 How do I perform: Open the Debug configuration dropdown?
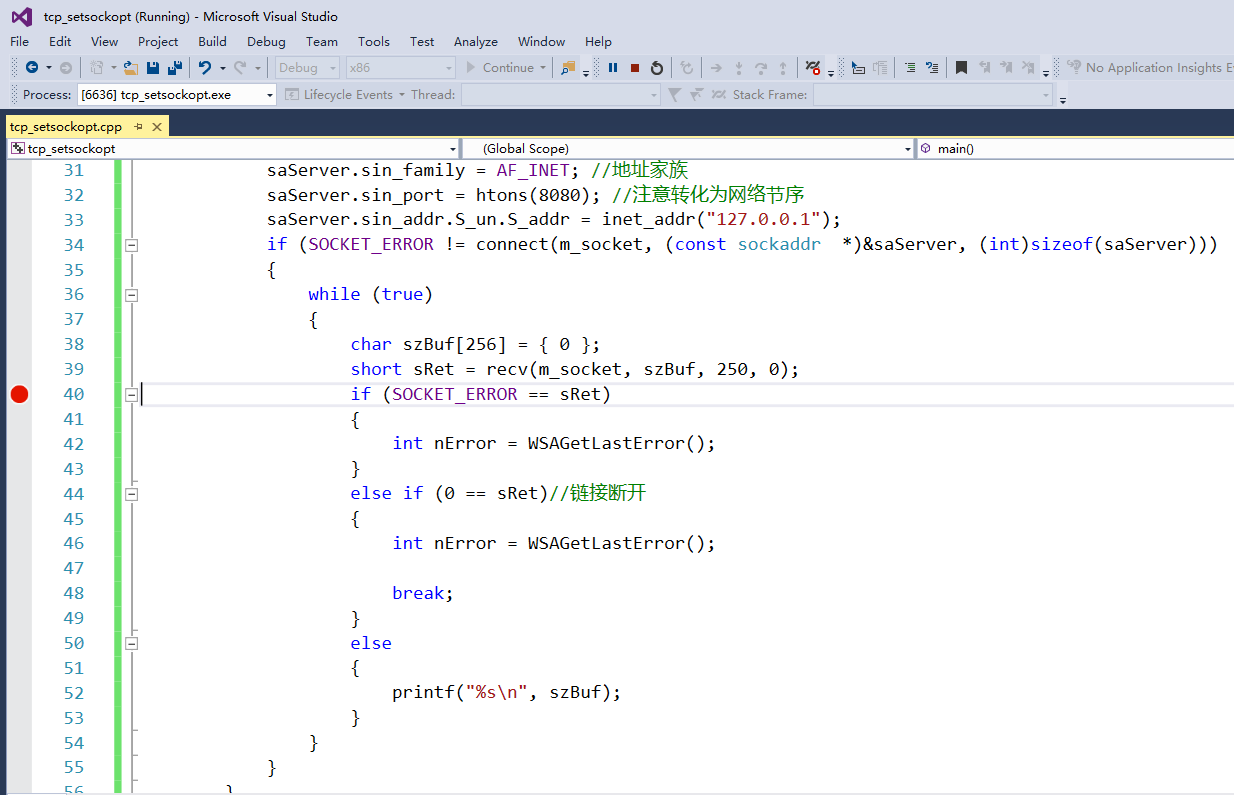coord(307,68)
